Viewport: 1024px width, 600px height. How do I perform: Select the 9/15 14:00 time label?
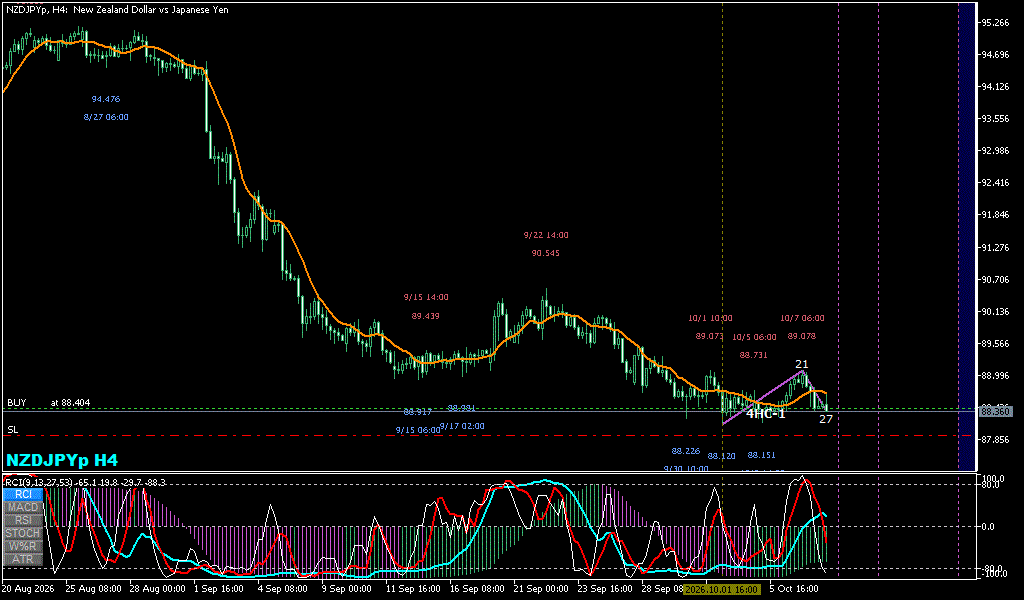coord(426,297)
